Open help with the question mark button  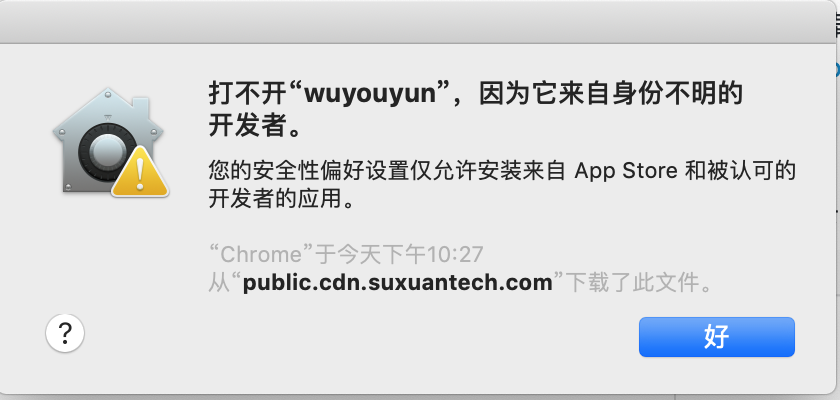(x=65, y=333)
